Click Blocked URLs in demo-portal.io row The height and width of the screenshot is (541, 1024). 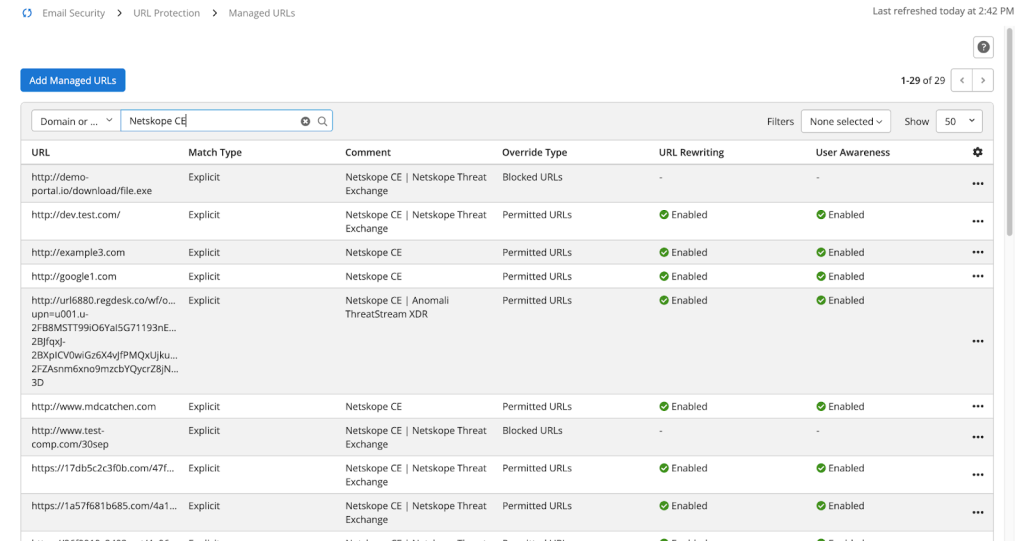pyautogui.click(x=532, y=177)
